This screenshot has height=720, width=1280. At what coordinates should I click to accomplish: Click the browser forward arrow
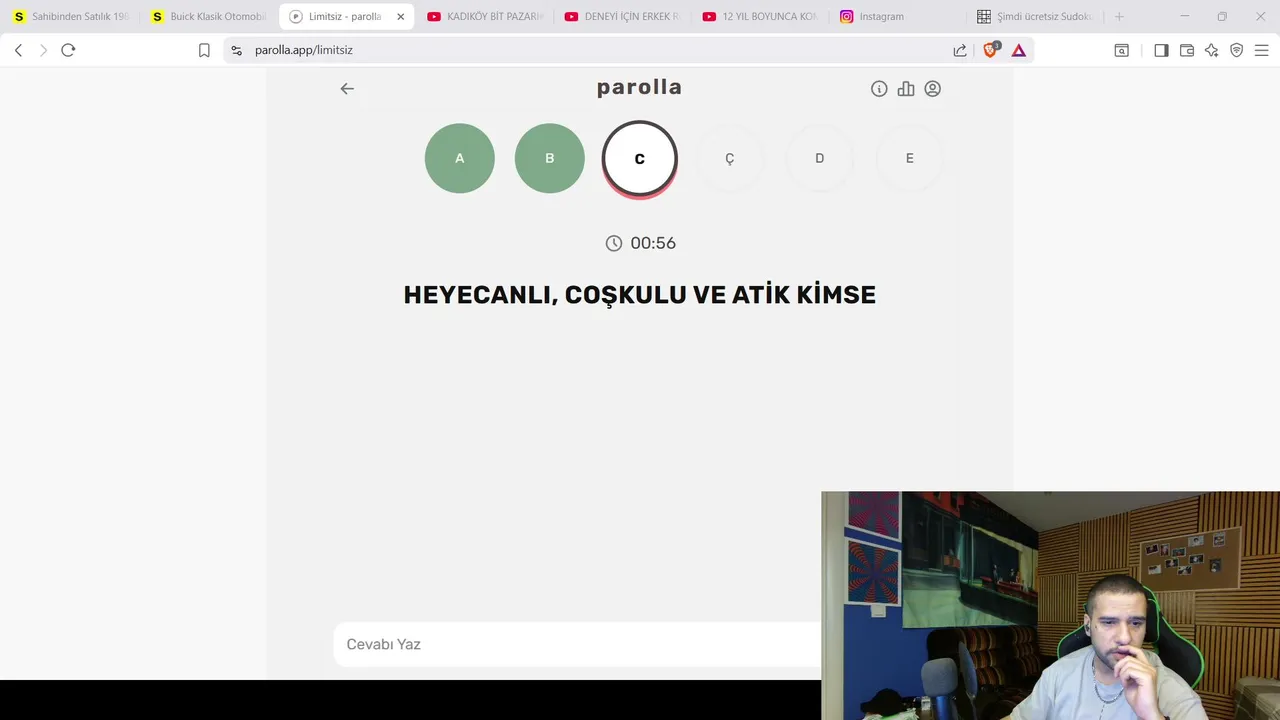point(43,50)
